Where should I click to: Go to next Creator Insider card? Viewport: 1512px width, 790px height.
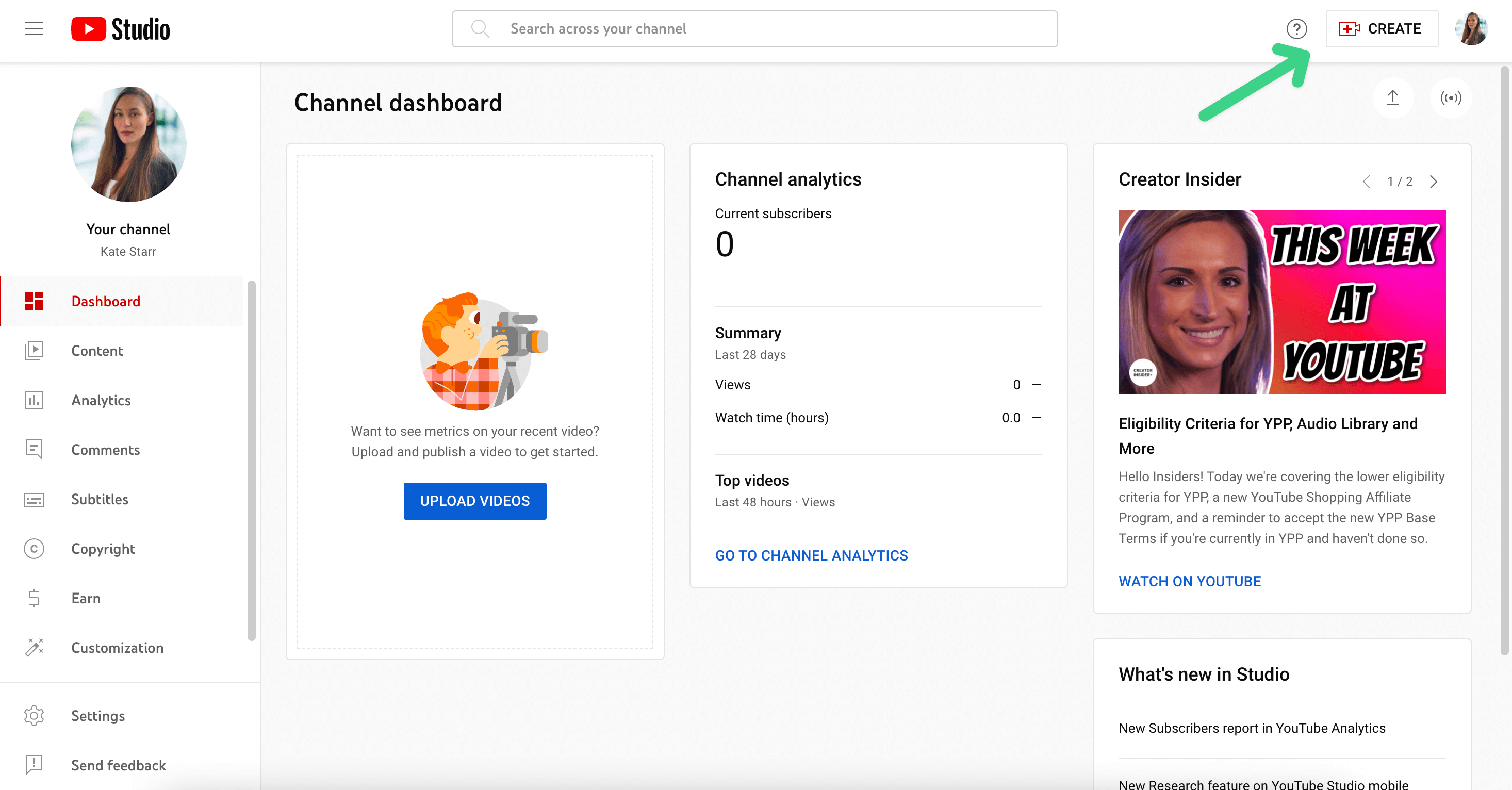[1433, 182]
